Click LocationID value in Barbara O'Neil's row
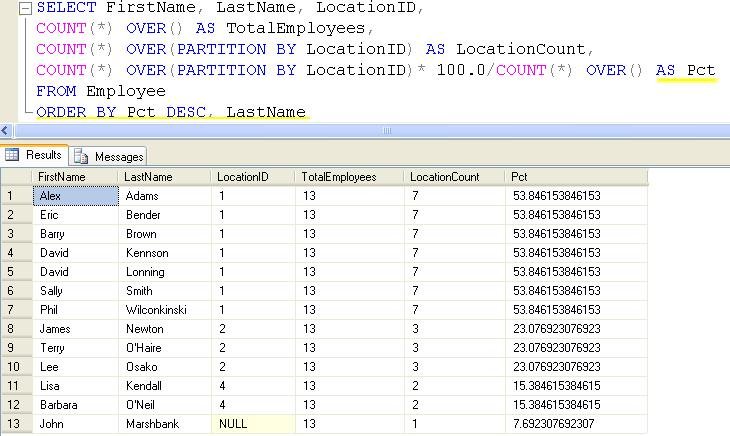The image size is (730, 436). point(253,405)
